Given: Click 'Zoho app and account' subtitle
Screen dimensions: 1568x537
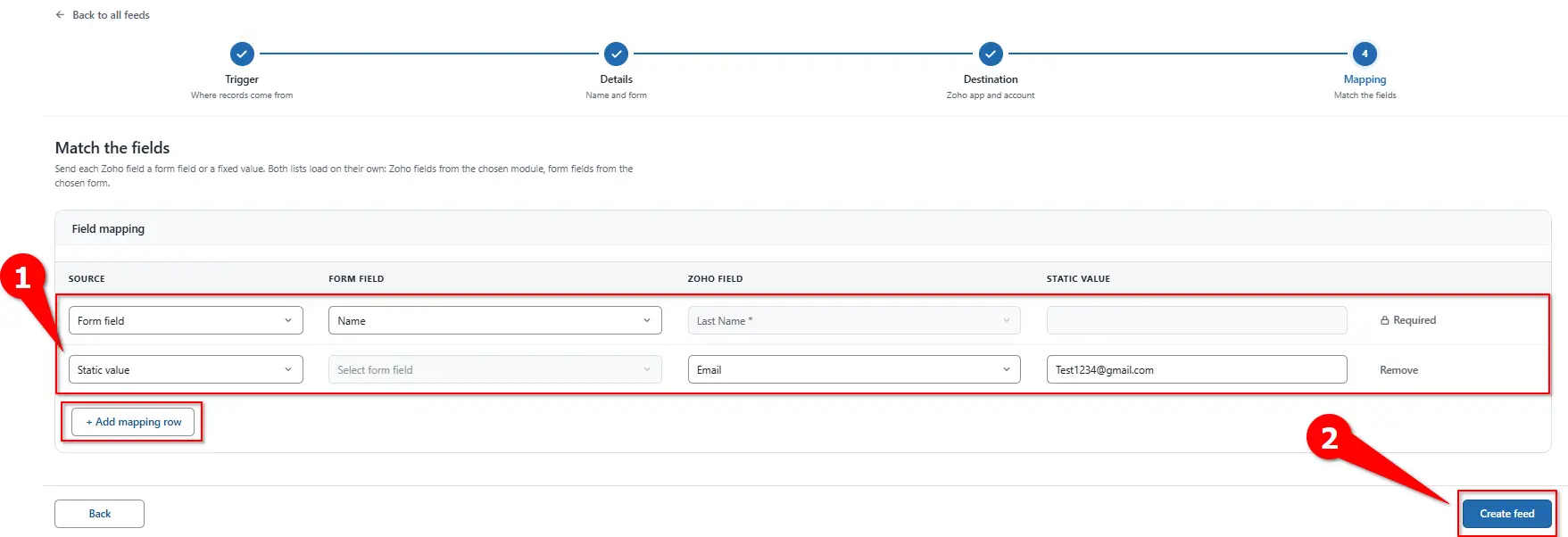Looking at the screenshot, I should point(991,95).
